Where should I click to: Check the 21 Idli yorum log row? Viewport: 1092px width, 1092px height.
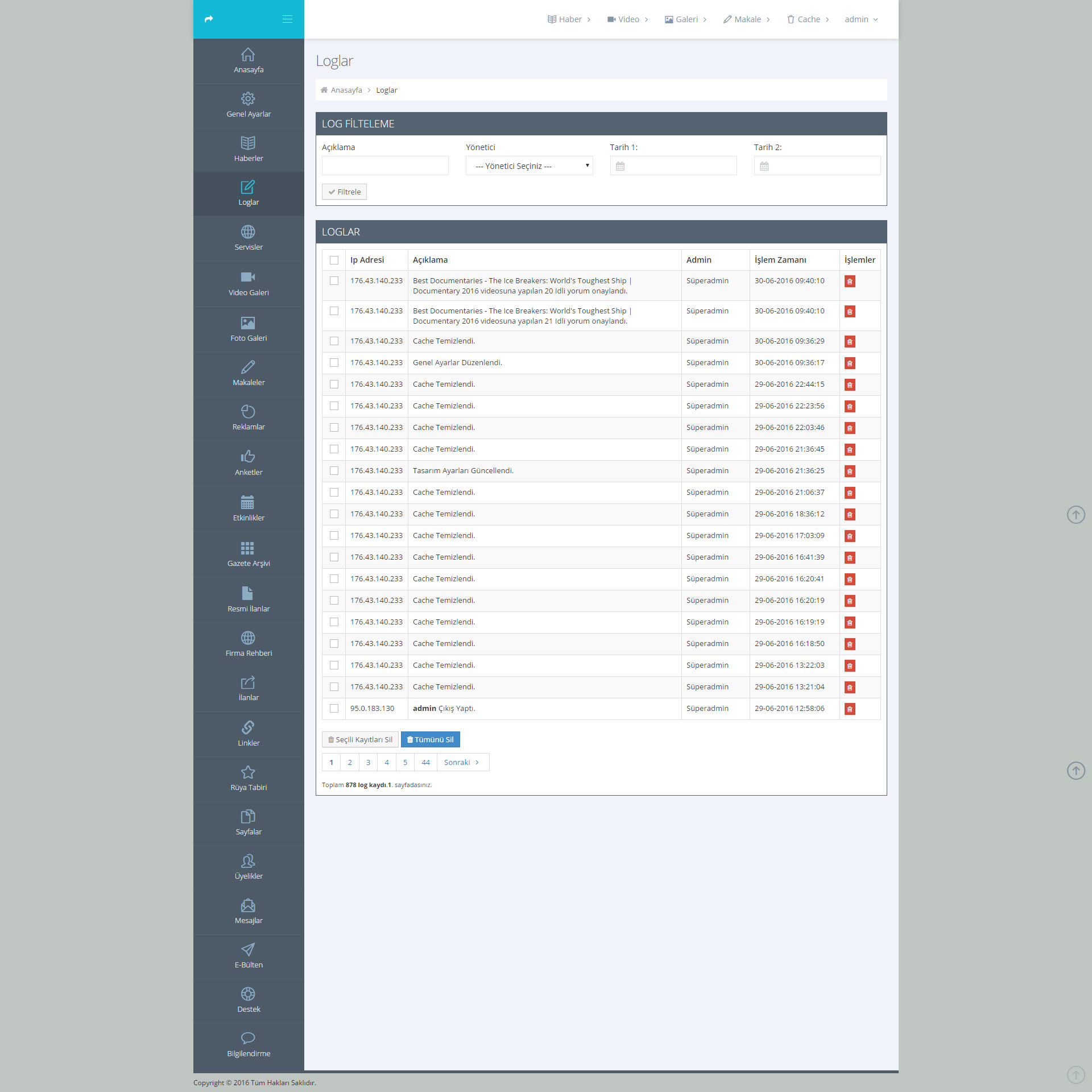coord(334,311)
